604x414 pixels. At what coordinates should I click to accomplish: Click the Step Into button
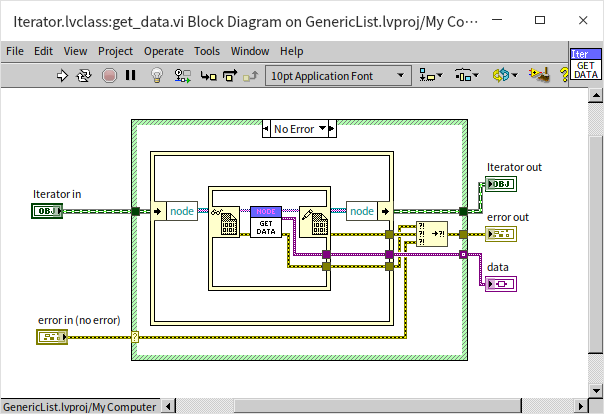pos(208,75)
